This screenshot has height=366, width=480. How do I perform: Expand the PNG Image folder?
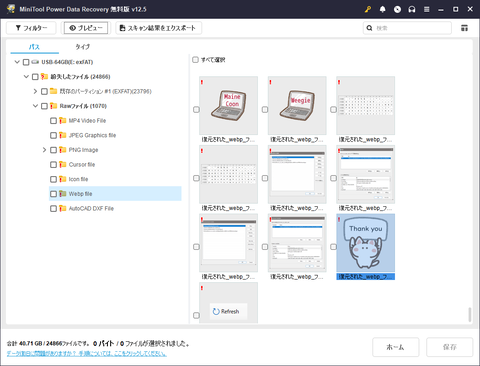click(44, 150)
